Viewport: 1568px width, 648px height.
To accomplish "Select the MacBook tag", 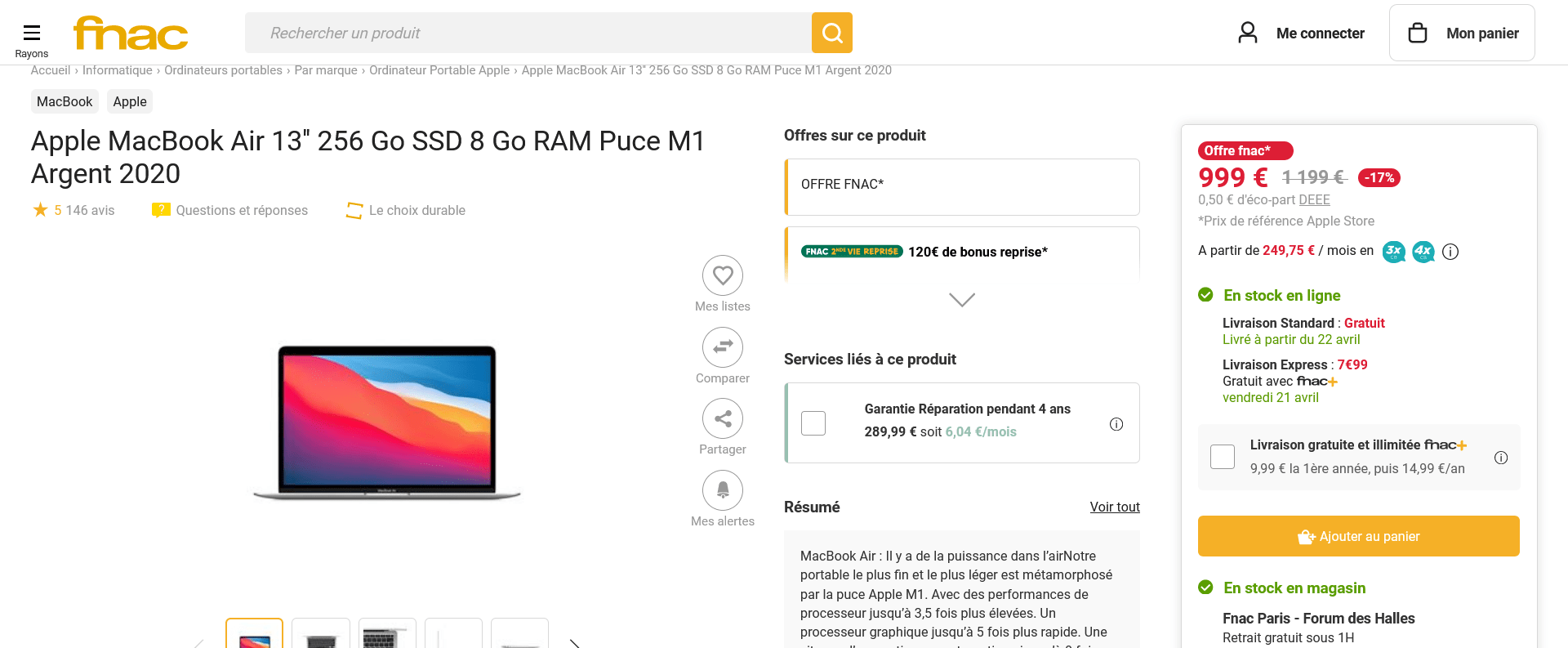I will [65, 101].
